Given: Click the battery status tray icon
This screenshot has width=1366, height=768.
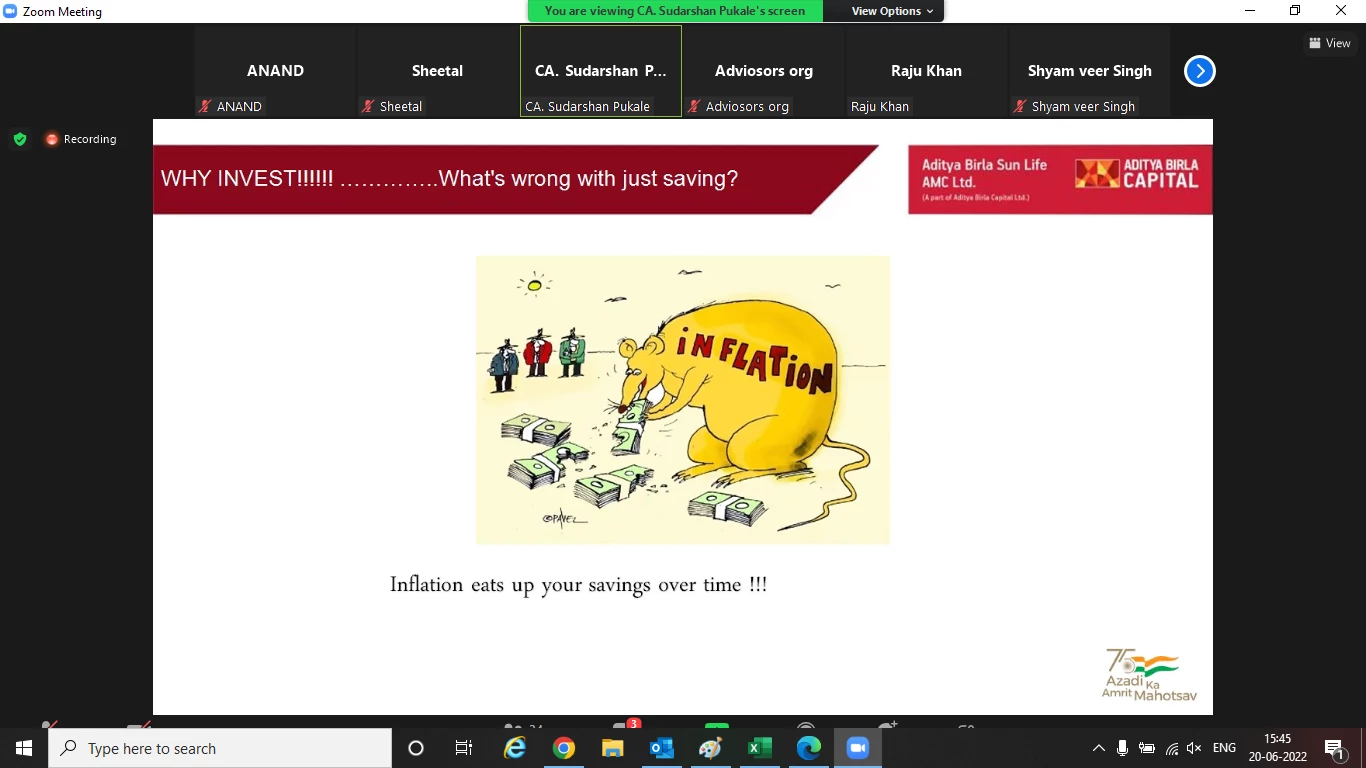Looking at the screenshot, I should [x=1147, y=748].
